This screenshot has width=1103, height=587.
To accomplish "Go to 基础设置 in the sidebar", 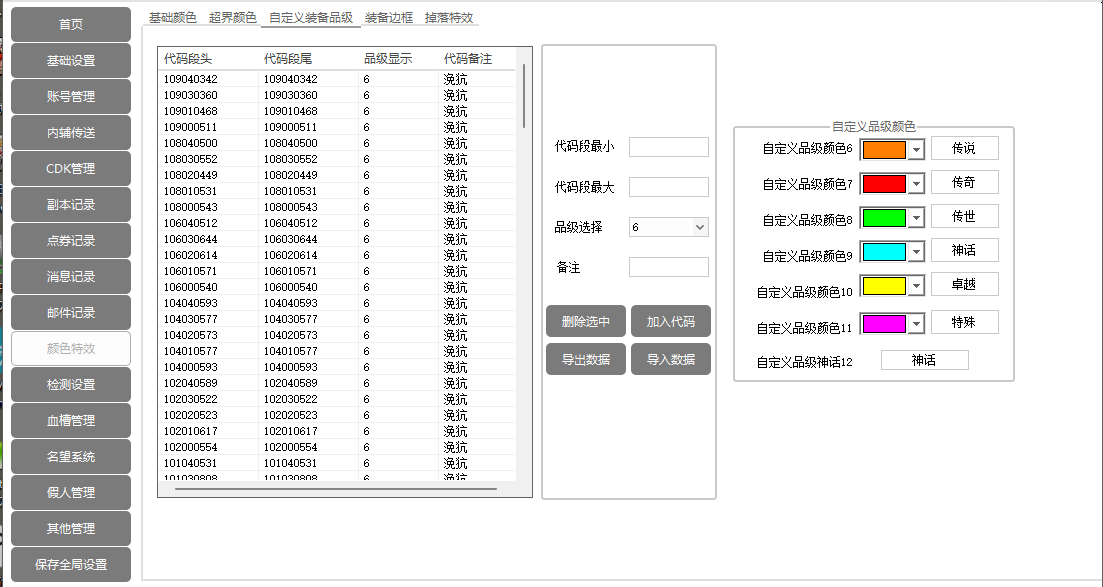I will [x=71, y=61].
